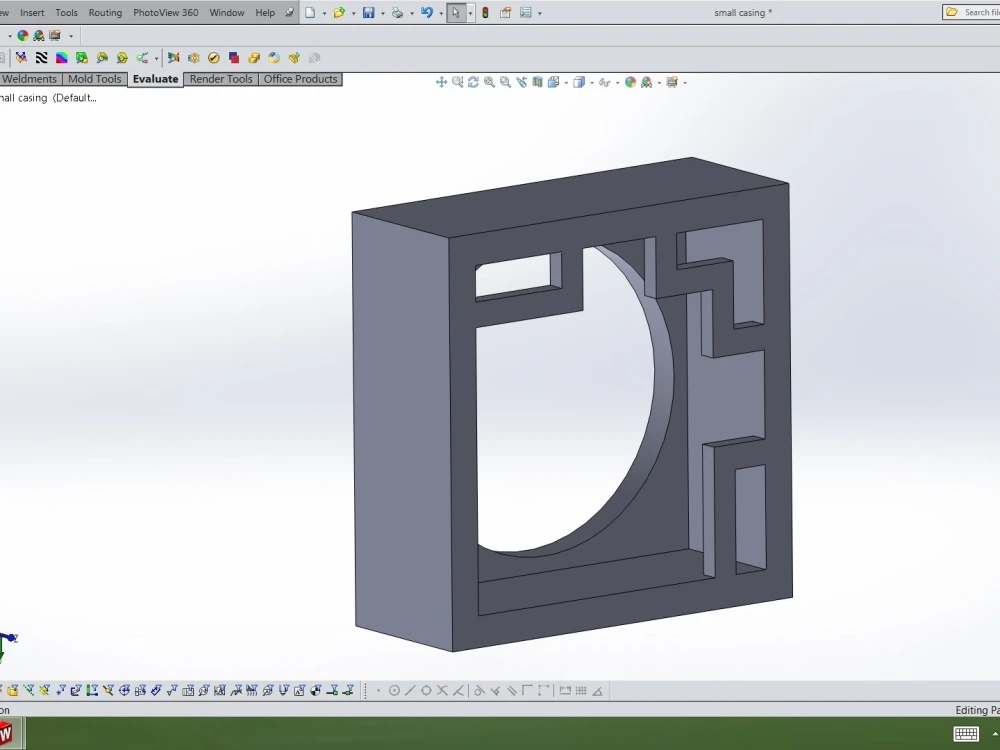Viewport: 1000px width, 750px height.
Task: Click the Display Style cube icon
Action: [578, 82]
